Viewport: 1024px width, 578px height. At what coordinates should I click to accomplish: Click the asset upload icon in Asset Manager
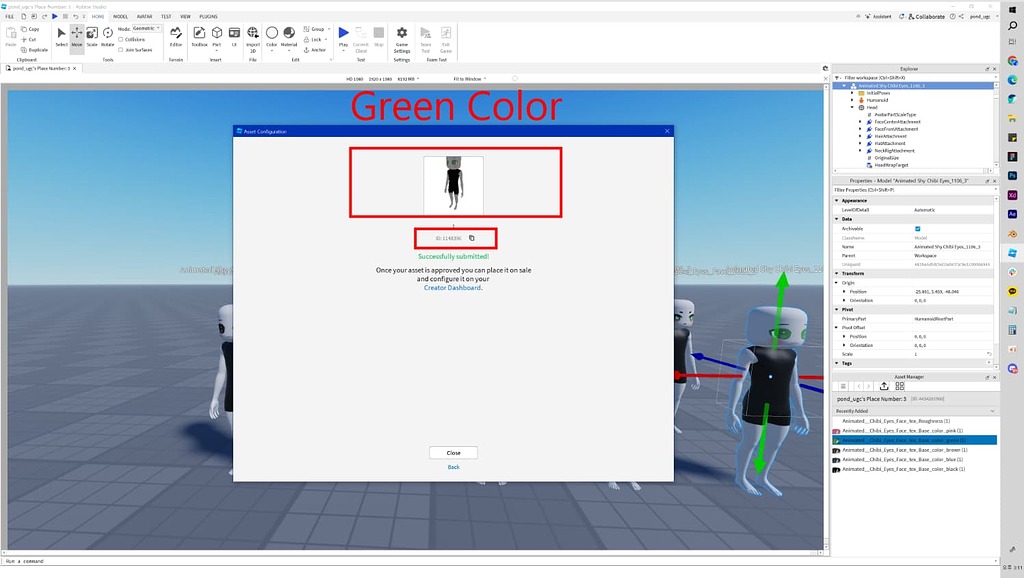click(x=884, y=386)
